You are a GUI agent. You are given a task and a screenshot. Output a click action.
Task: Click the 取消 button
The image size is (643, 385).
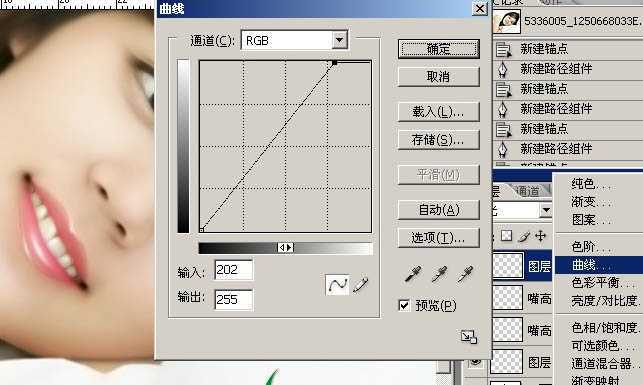click(x=438, y=77)
